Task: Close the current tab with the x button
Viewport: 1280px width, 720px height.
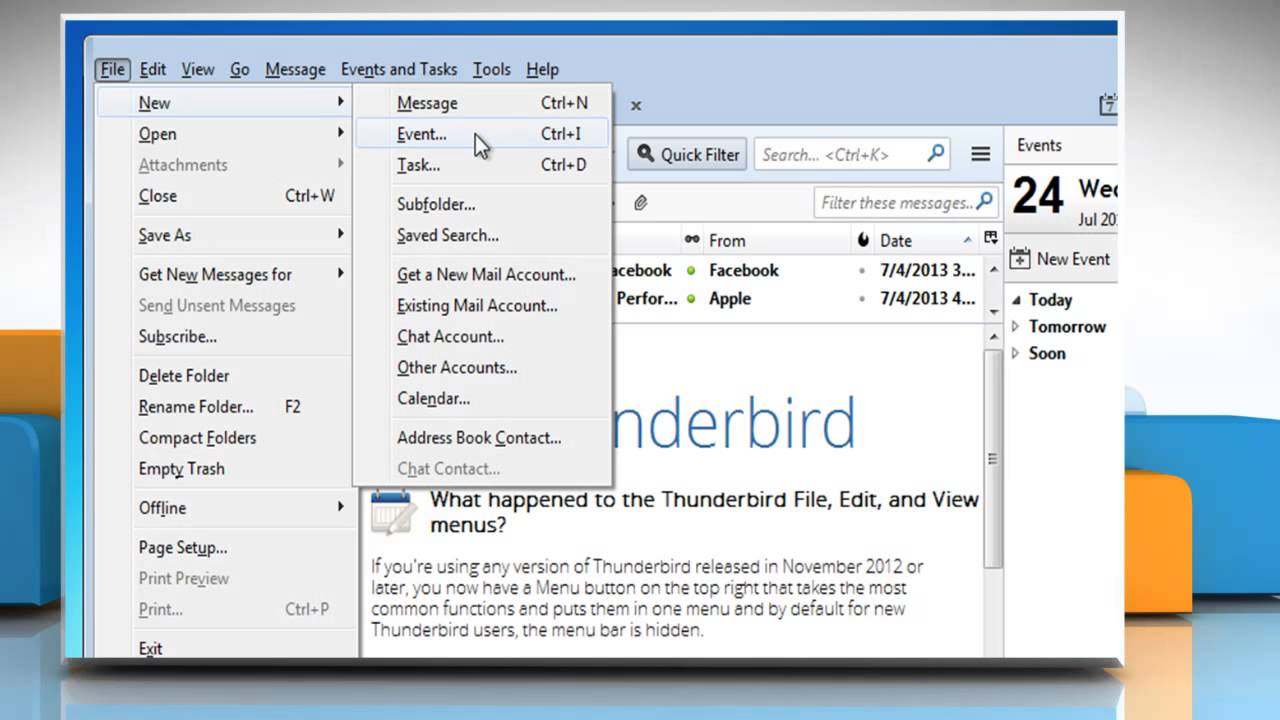Action: point(636,105)
